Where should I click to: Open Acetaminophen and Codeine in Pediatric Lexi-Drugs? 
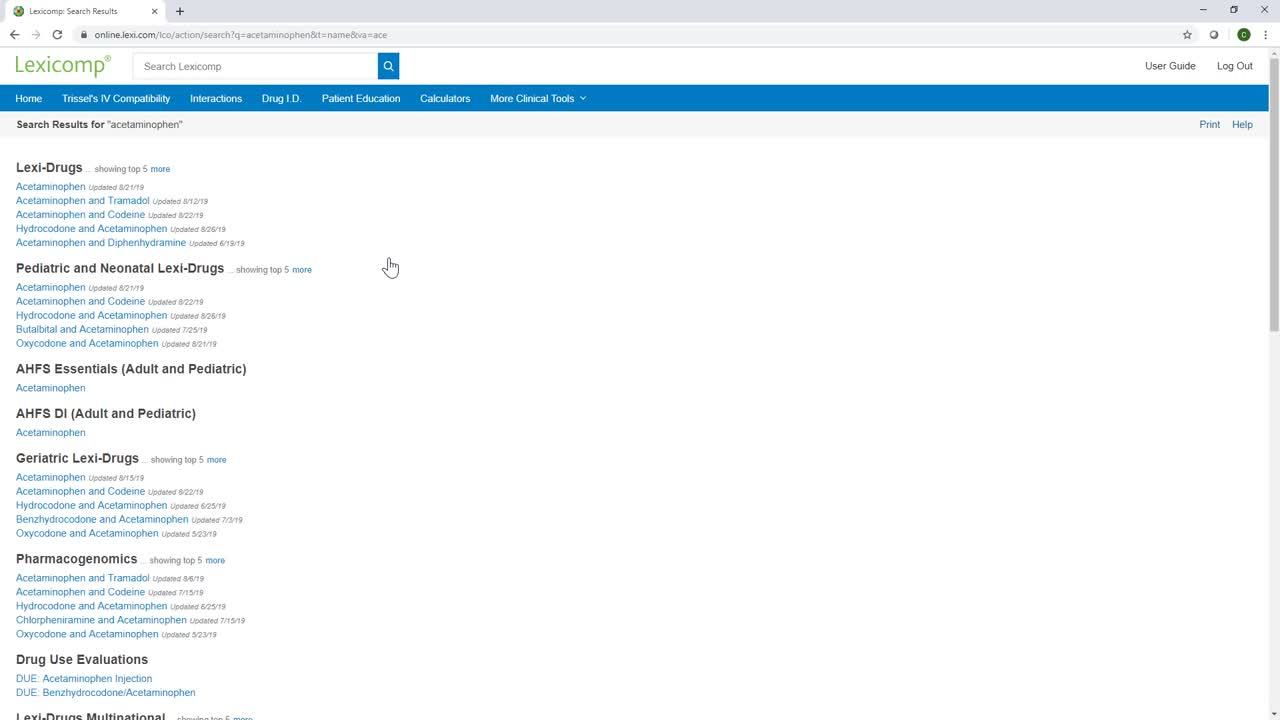(80, 302)
